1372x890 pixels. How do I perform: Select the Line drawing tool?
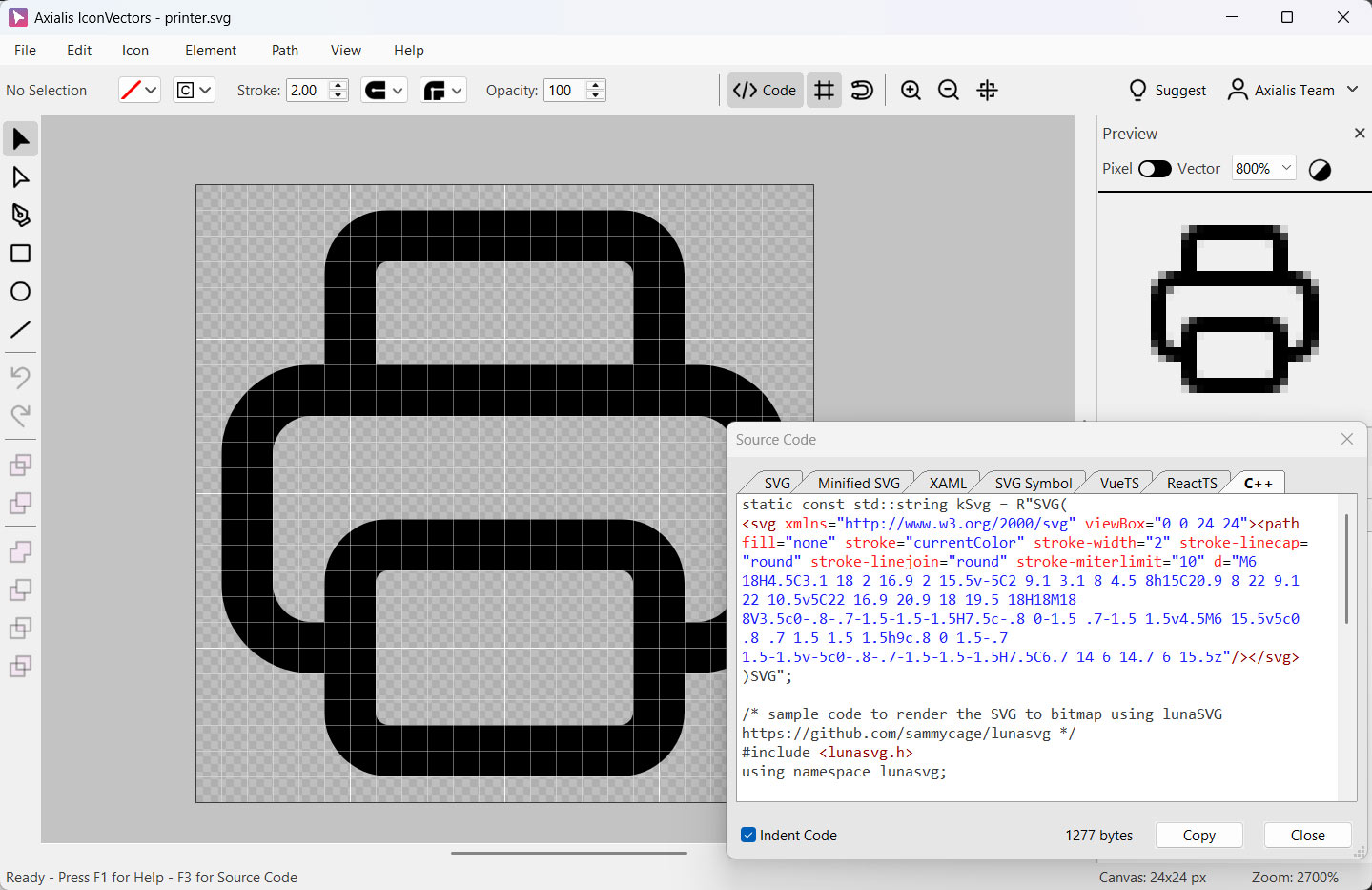20,330
